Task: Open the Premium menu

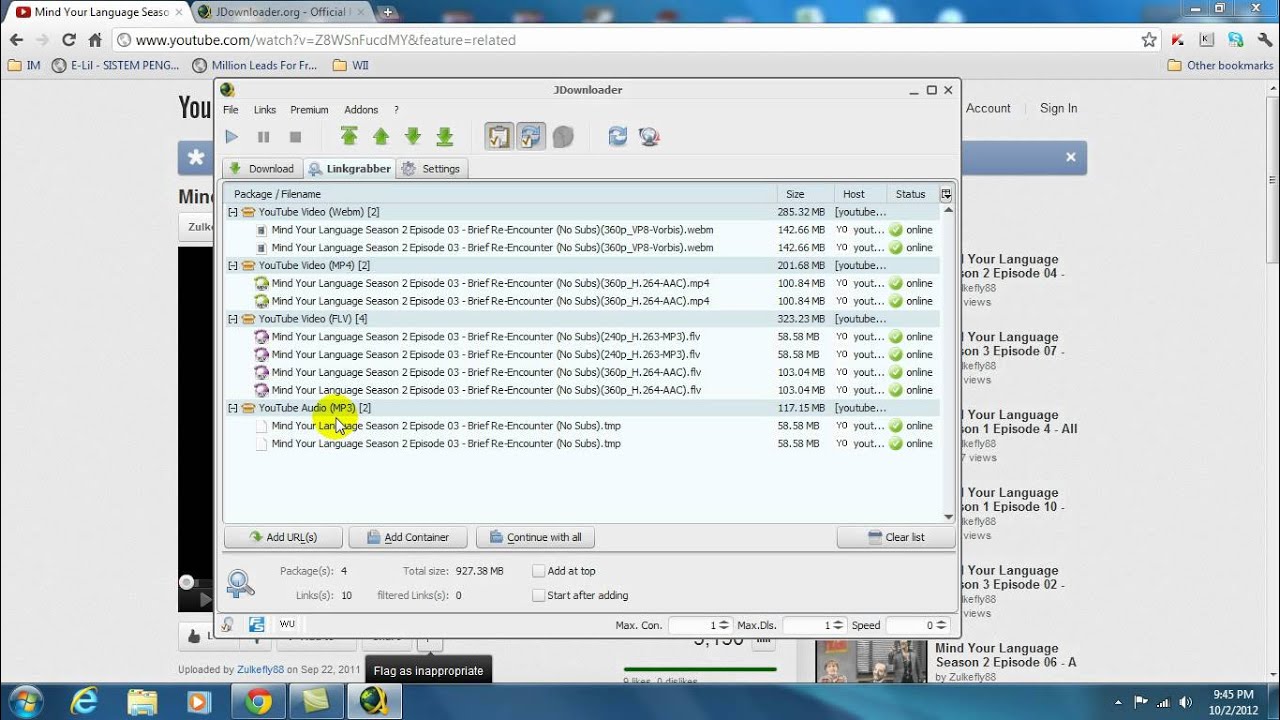Action: pyautogui.click(x=309, y=110)
